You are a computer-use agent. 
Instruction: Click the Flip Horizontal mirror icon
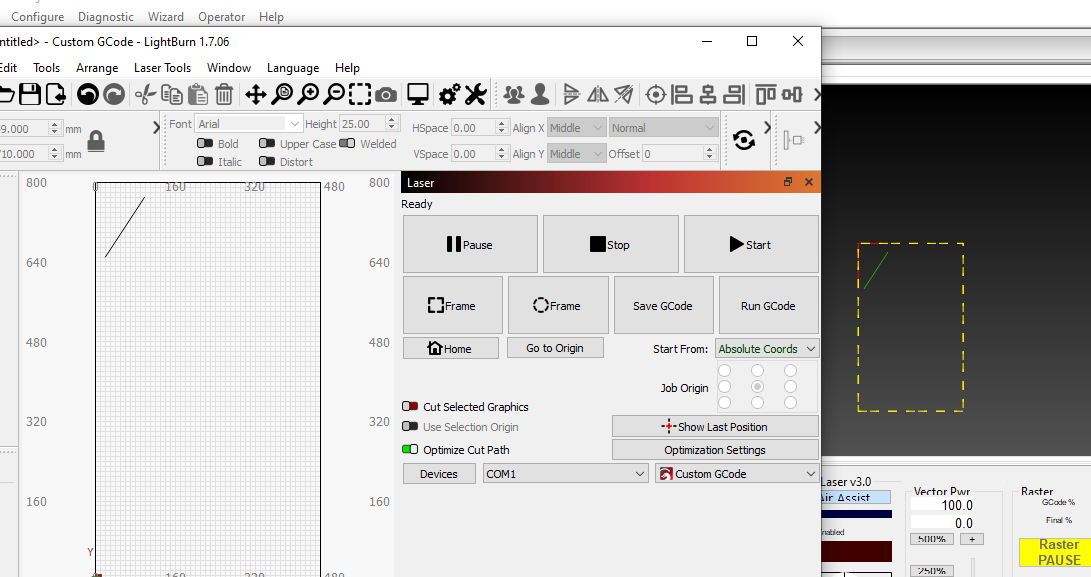tap(598, 94)
